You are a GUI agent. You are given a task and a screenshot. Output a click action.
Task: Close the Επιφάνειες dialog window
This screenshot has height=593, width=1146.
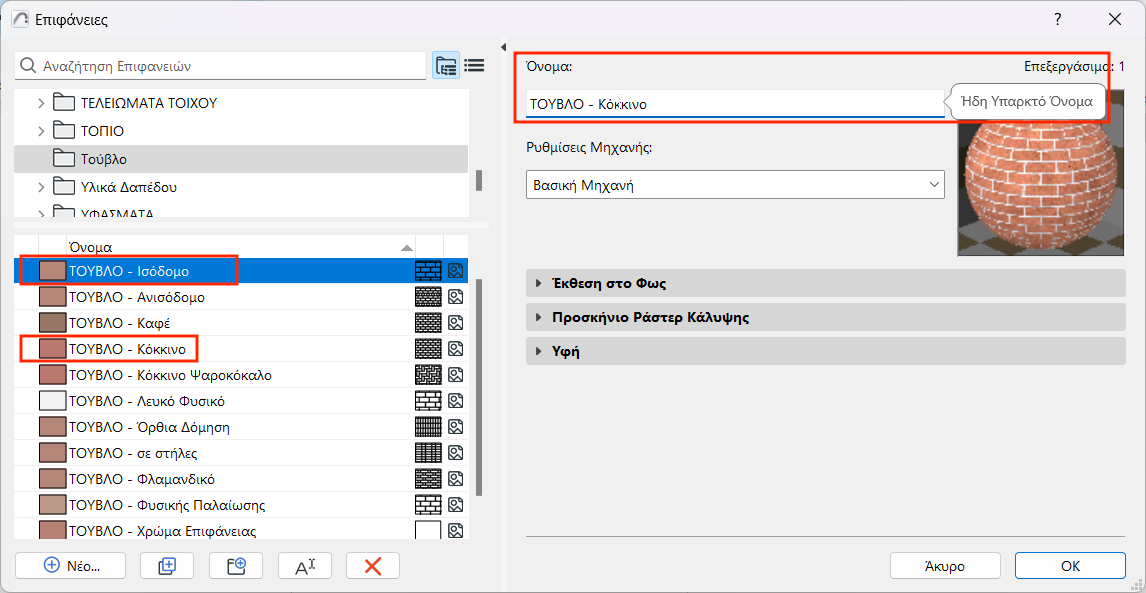click(1115, 20)
